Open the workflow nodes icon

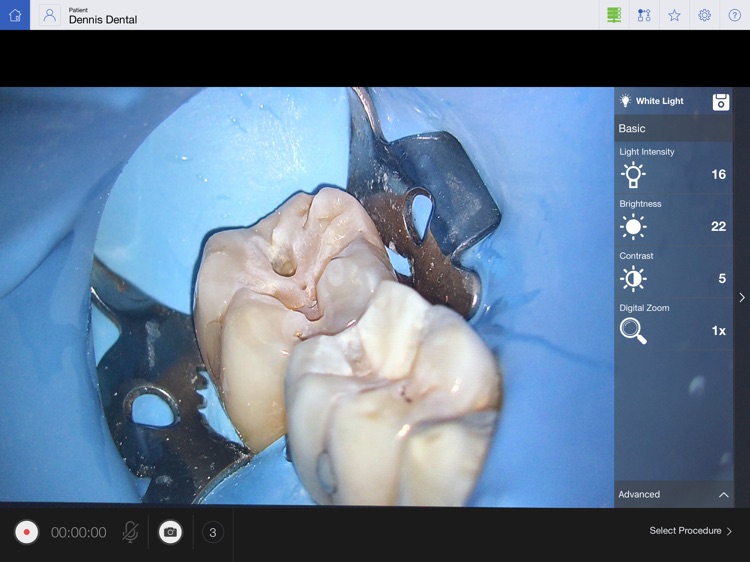point(644,15)
